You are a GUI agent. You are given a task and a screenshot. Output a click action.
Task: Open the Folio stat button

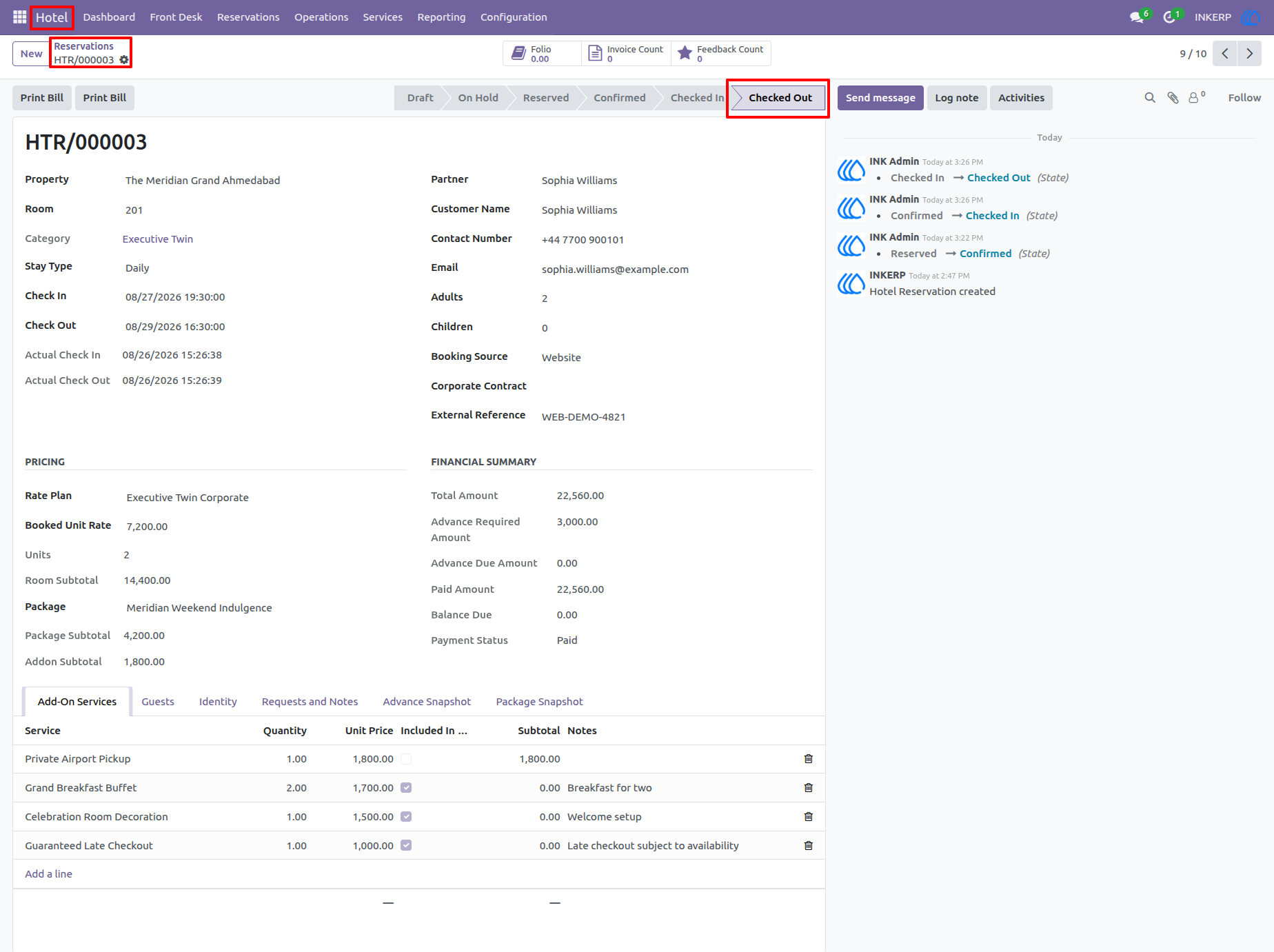pyautogui.click(x=542, y=54)
